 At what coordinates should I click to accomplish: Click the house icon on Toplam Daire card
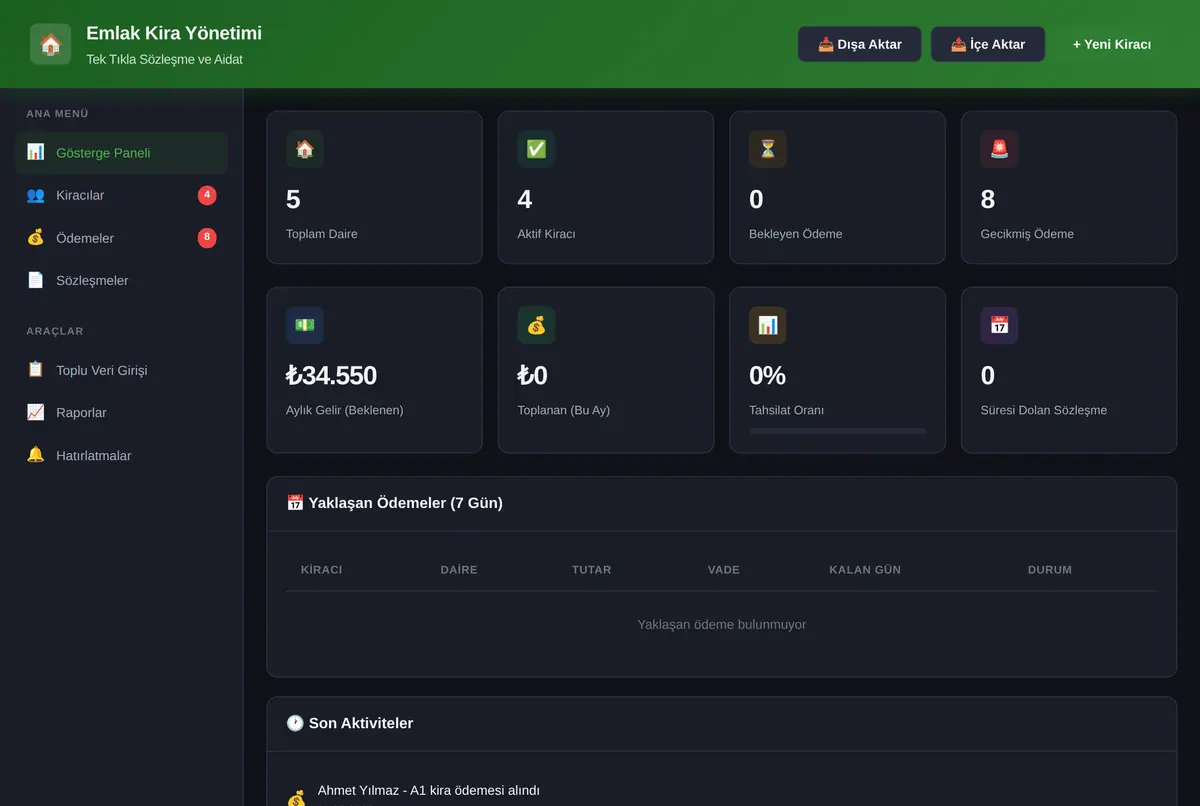tap(305, 149)
